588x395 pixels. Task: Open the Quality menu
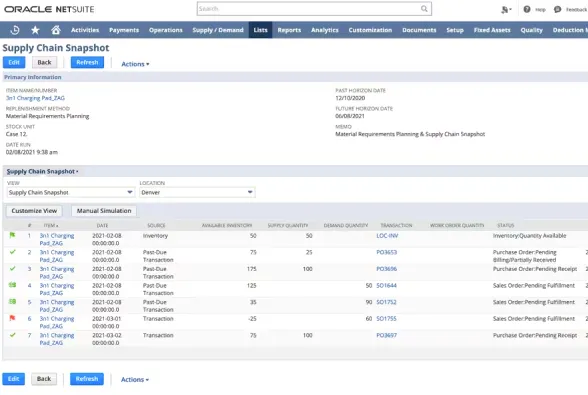click(x=531, y=30)
